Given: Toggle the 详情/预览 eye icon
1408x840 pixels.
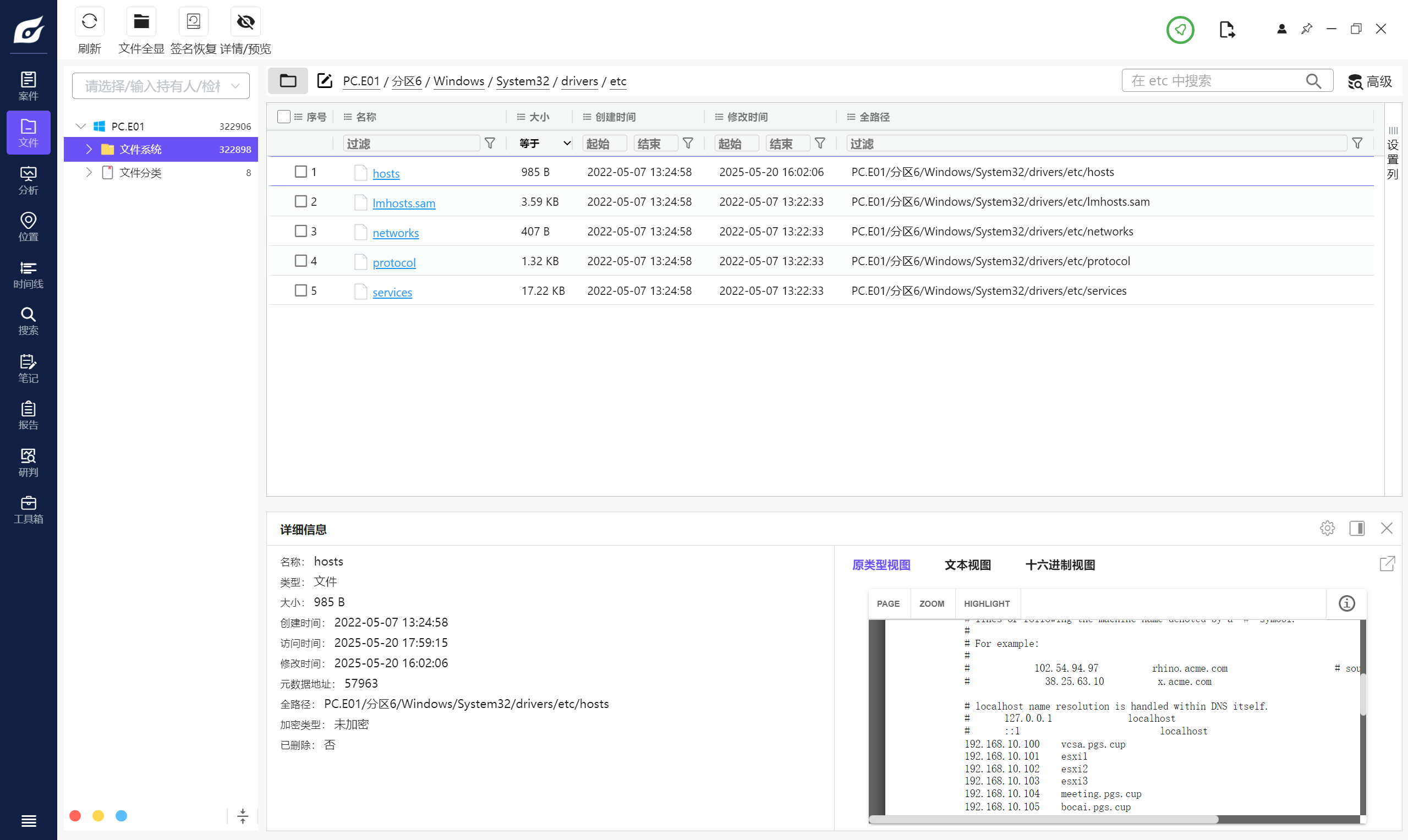Looking at the screenshot, I should click(245, 22).
